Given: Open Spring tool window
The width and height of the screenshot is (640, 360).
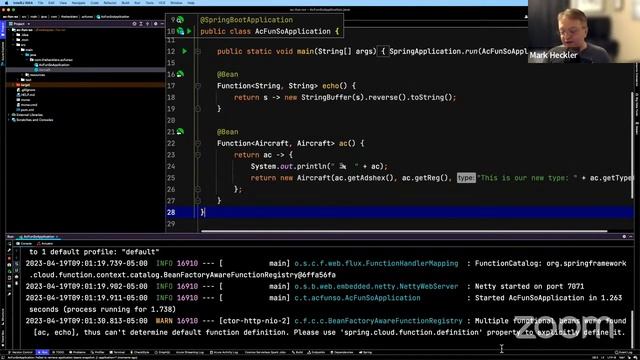Looking at the screenshot, I should (366, 352).
